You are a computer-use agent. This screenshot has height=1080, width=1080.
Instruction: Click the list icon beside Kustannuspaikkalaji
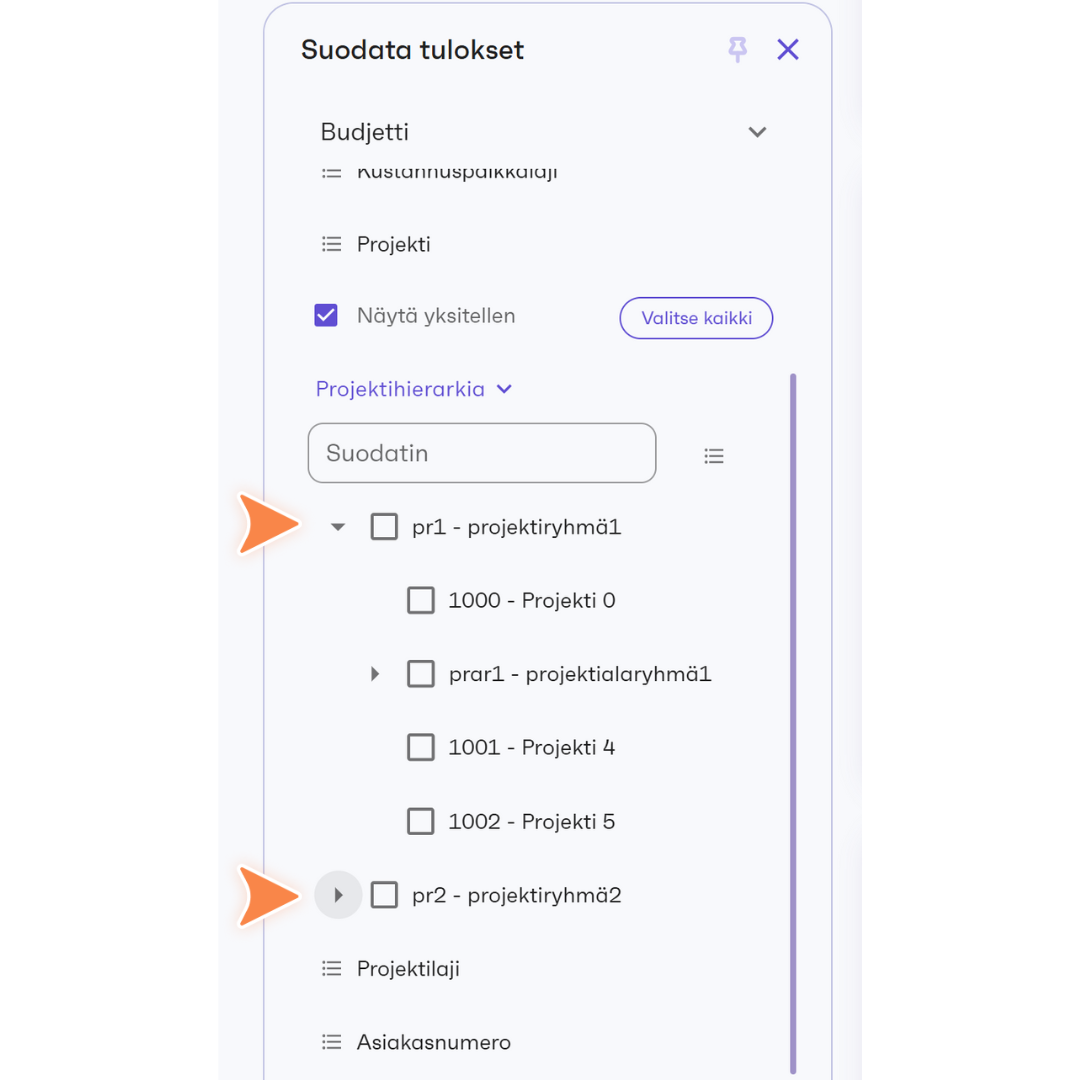pyautogui.click(x=331, y=173)
